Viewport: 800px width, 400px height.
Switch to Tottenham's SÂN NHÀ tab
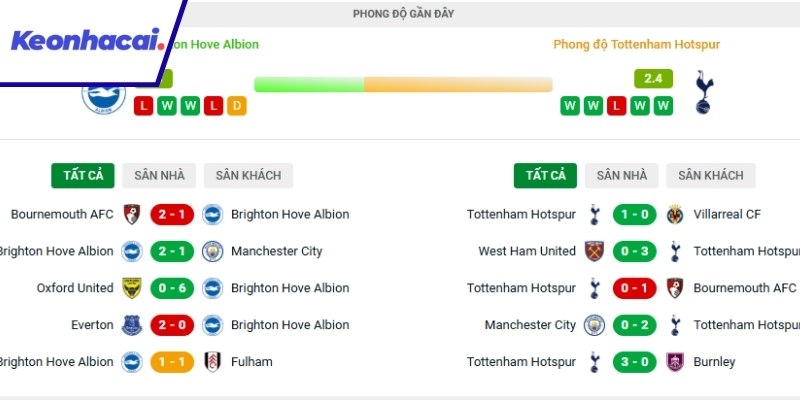[622, 176]
